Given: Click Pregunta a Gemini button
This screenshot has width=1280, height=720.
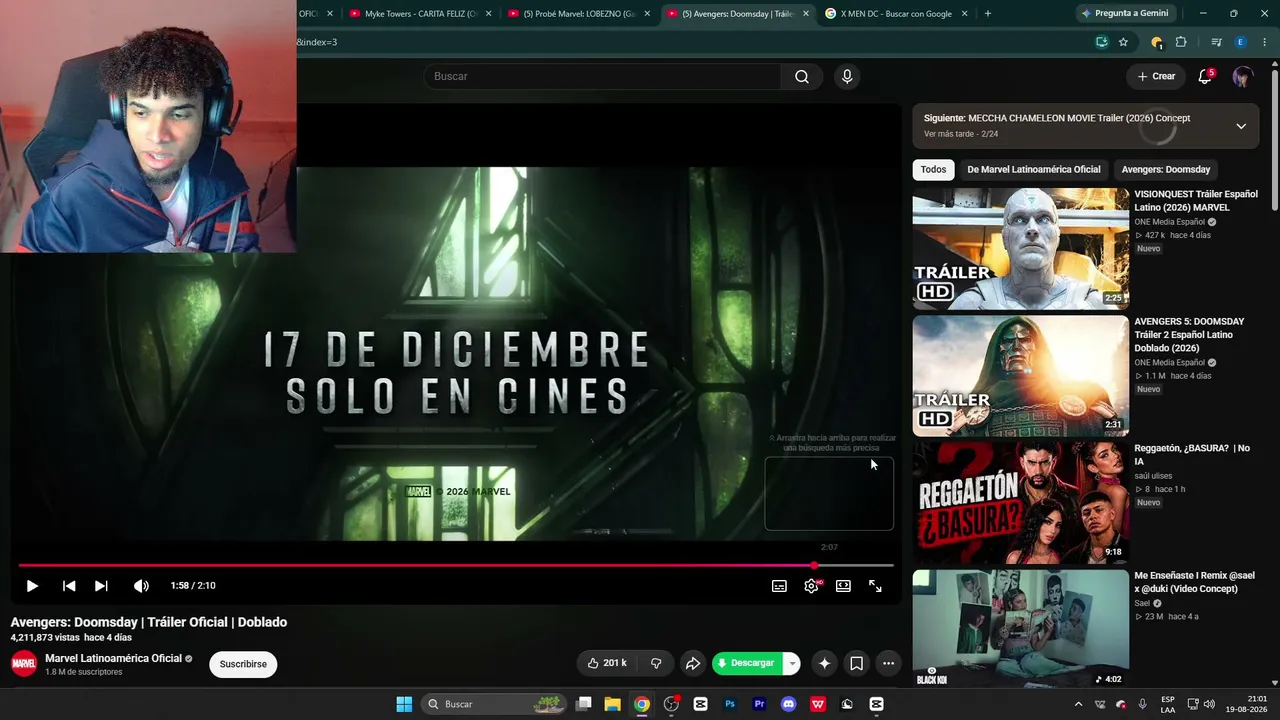Looking at the screenshot, I should click(x=1125, y=13).
